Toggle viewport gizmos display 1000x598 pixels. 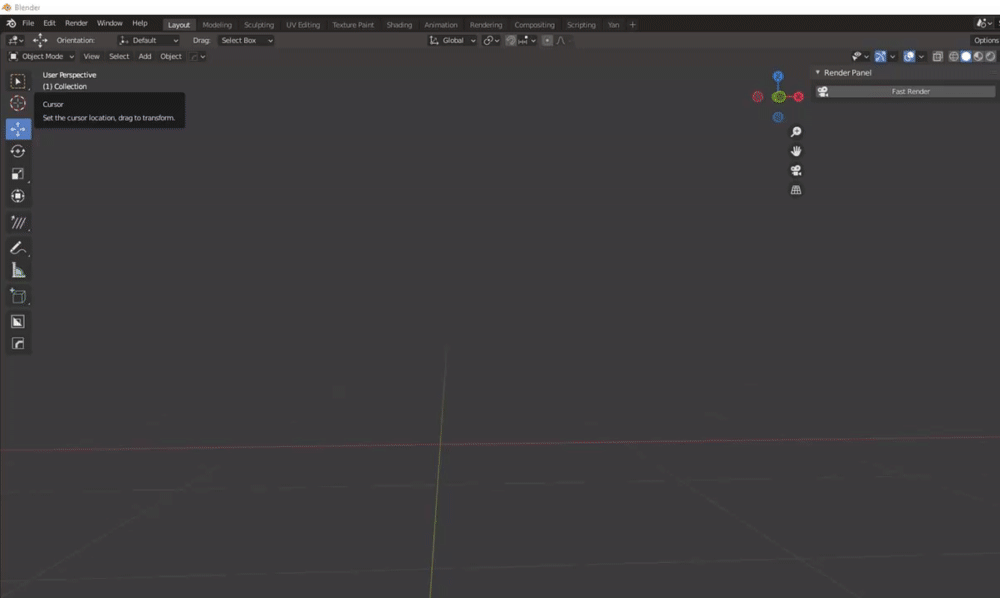point(880,57)
